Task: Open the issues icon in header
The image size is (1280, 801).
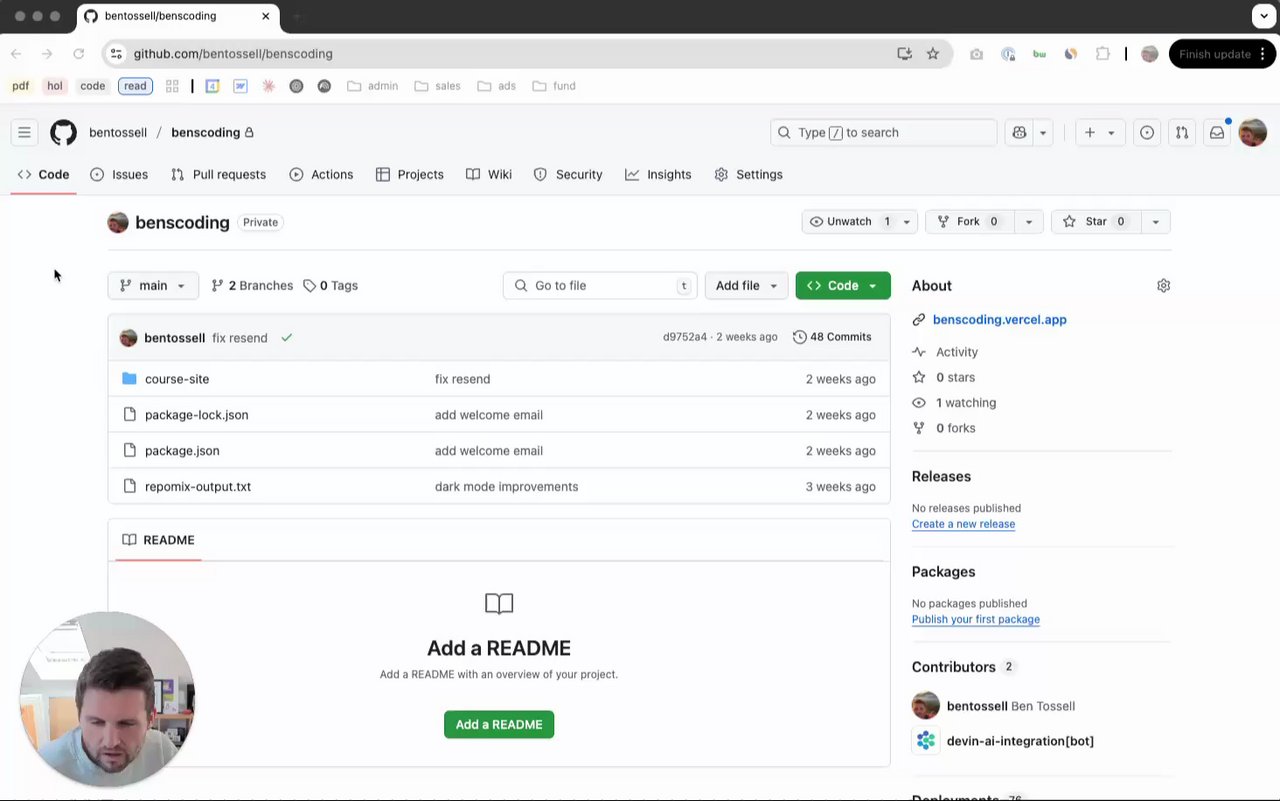Action: (x=1147, y=132)
